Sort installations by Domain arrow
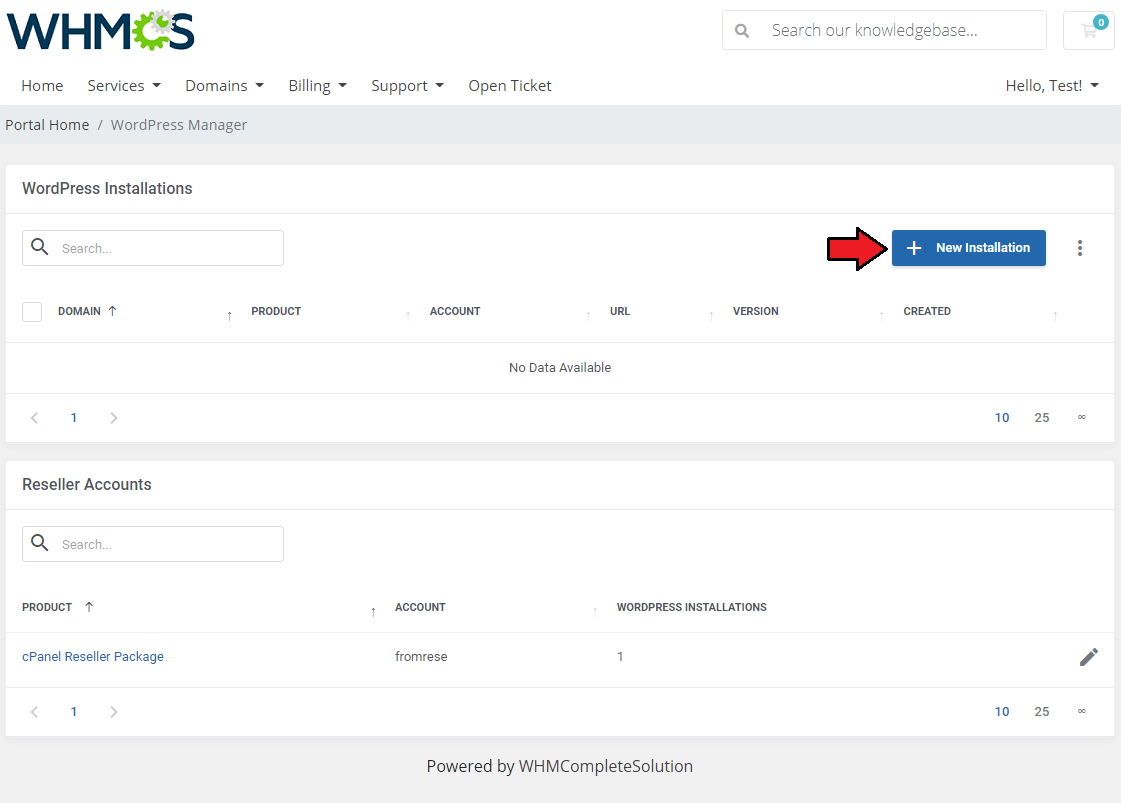The width and height of the screenshot is (1121, 803). tap(112, 311)
